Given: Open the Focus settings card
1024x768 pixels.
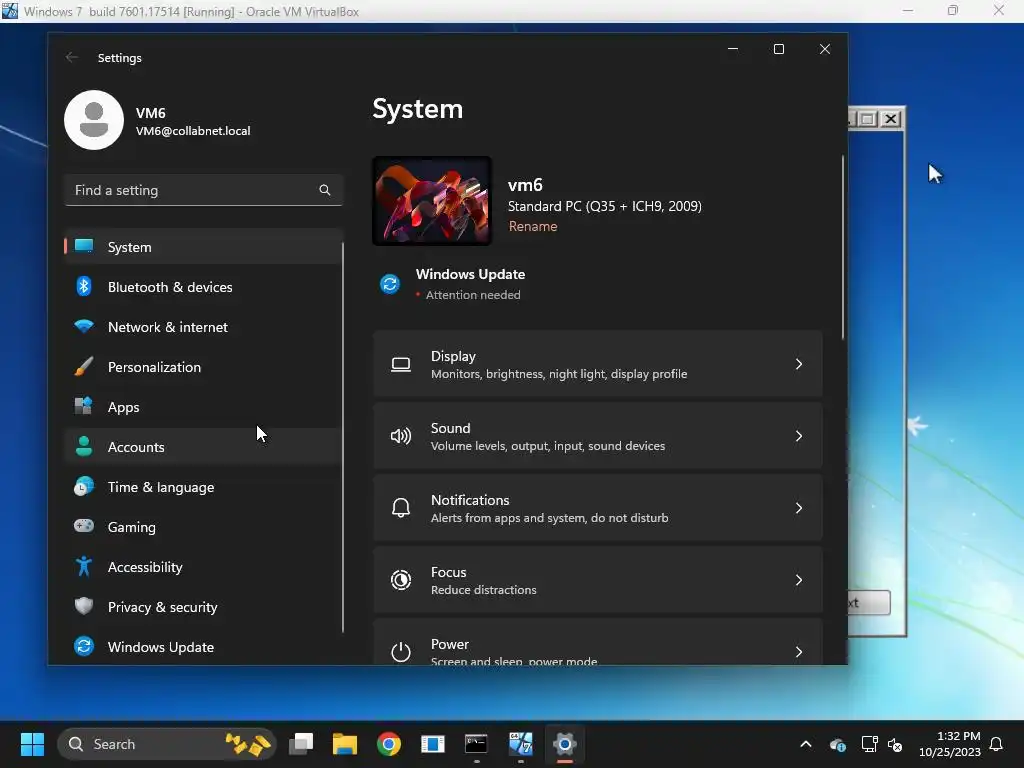Looking at the screenshot, I should point(598,580).
